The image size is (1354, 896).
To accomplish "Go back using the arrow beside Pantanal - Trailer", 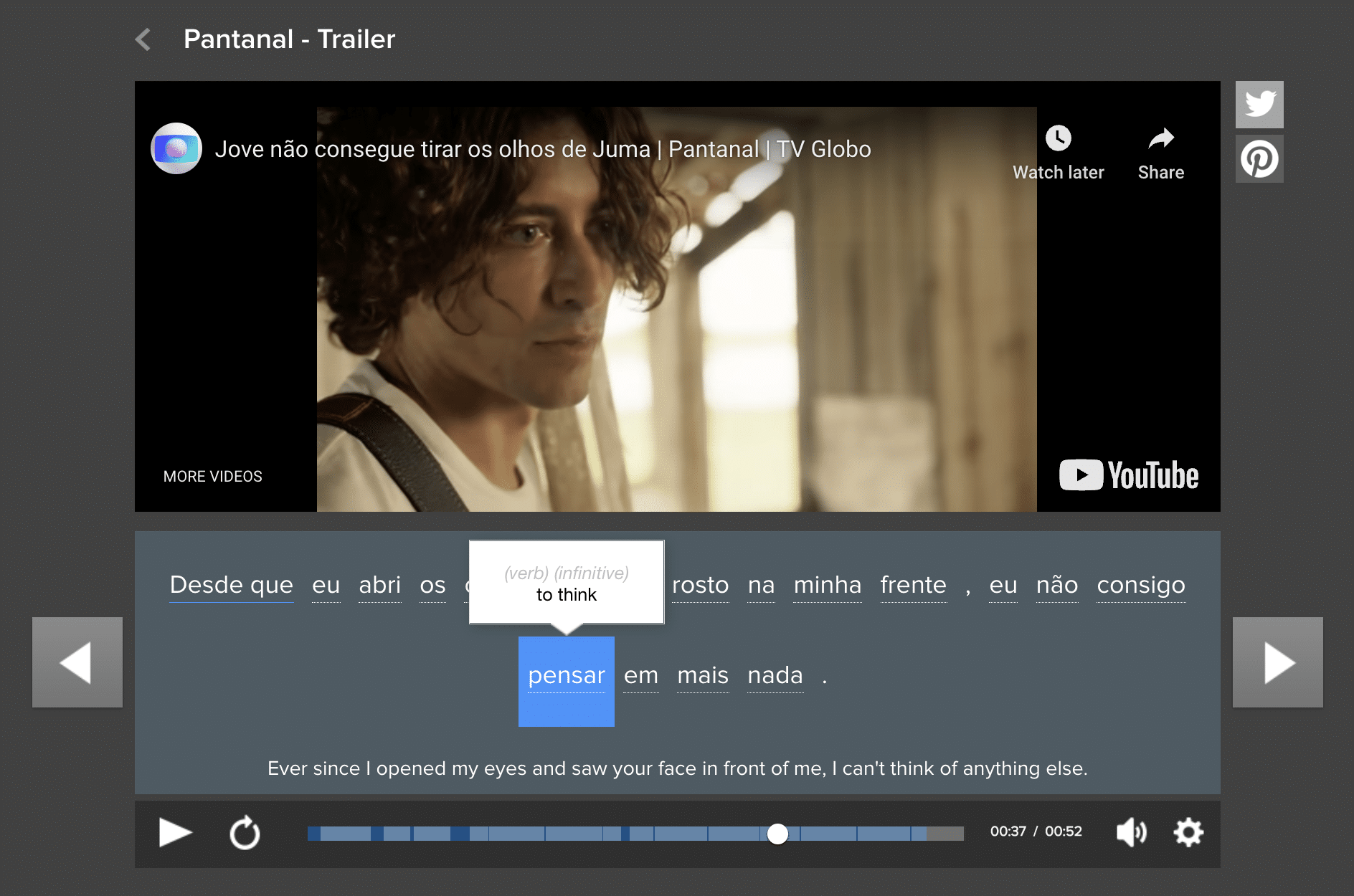I will tap(143, 39).
